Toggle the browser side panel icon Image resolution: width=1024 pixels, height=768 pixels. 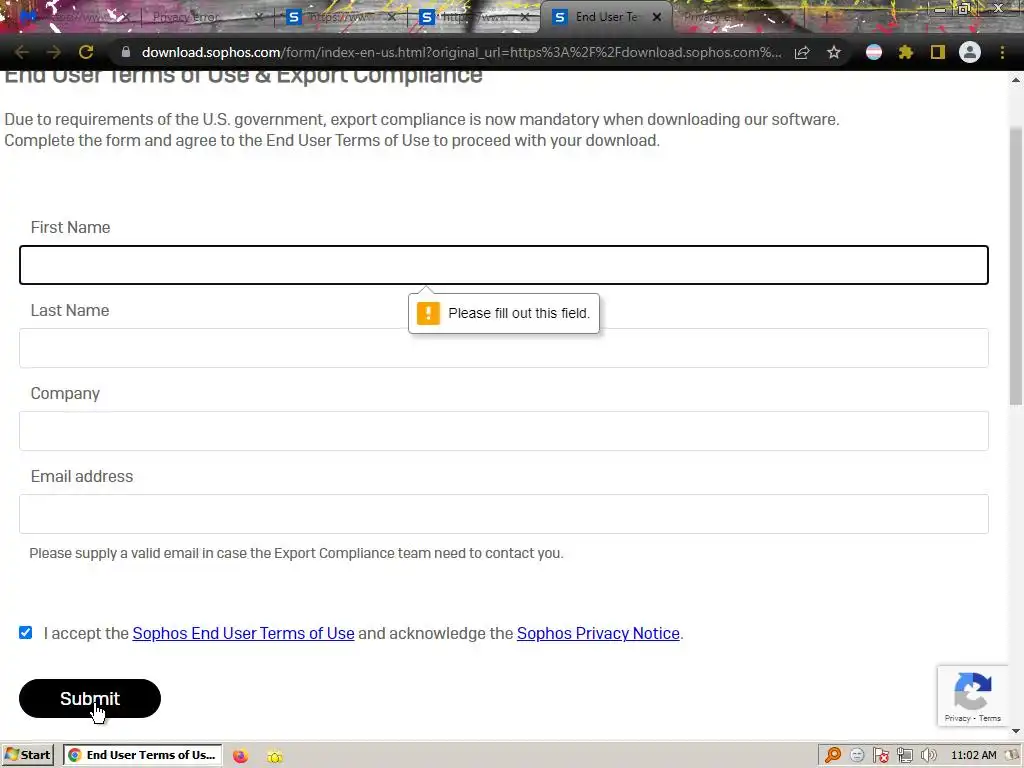click(938, 52)
